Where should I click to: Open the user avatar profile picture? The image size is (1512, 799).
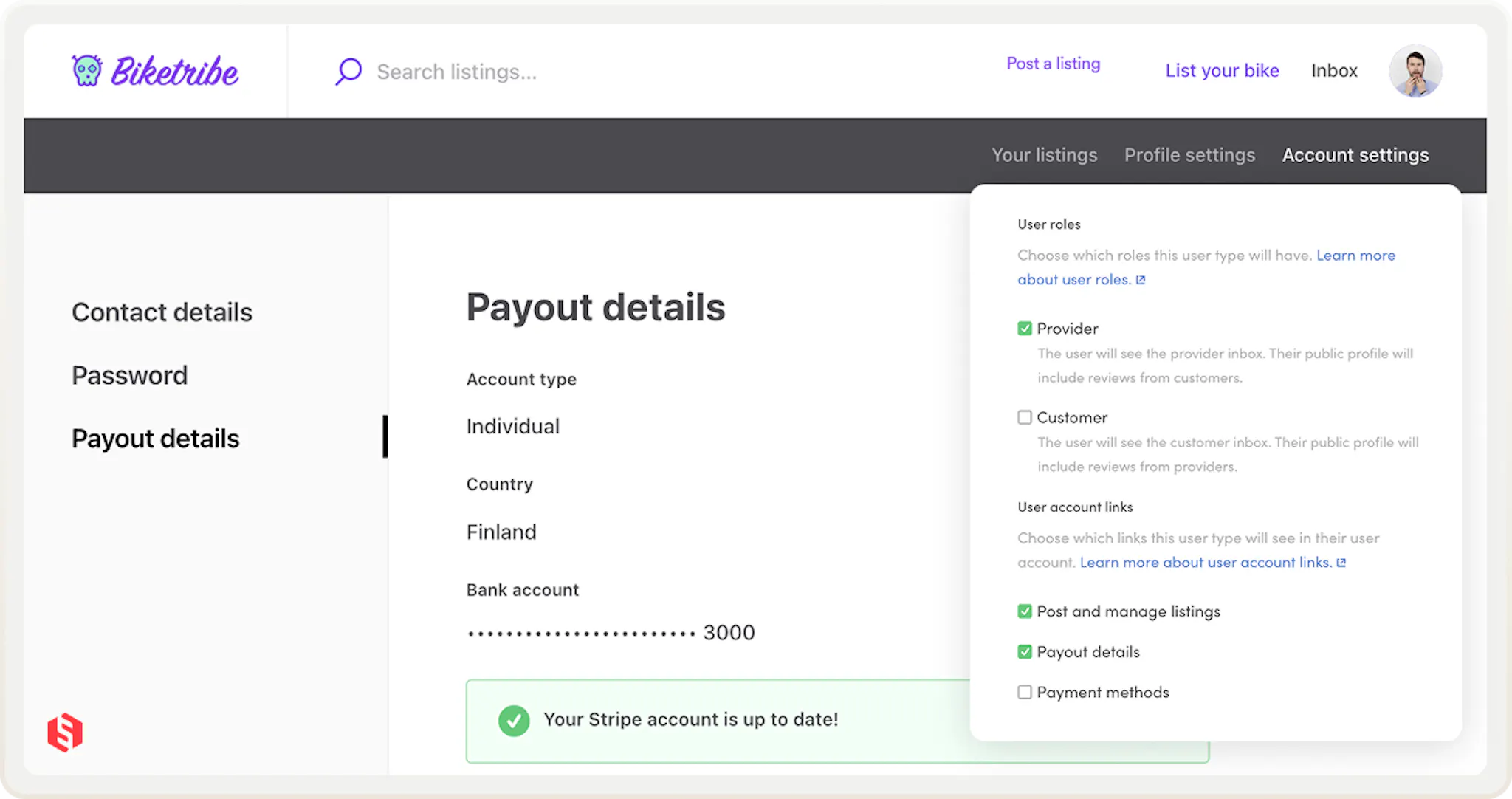point(1415,71)
